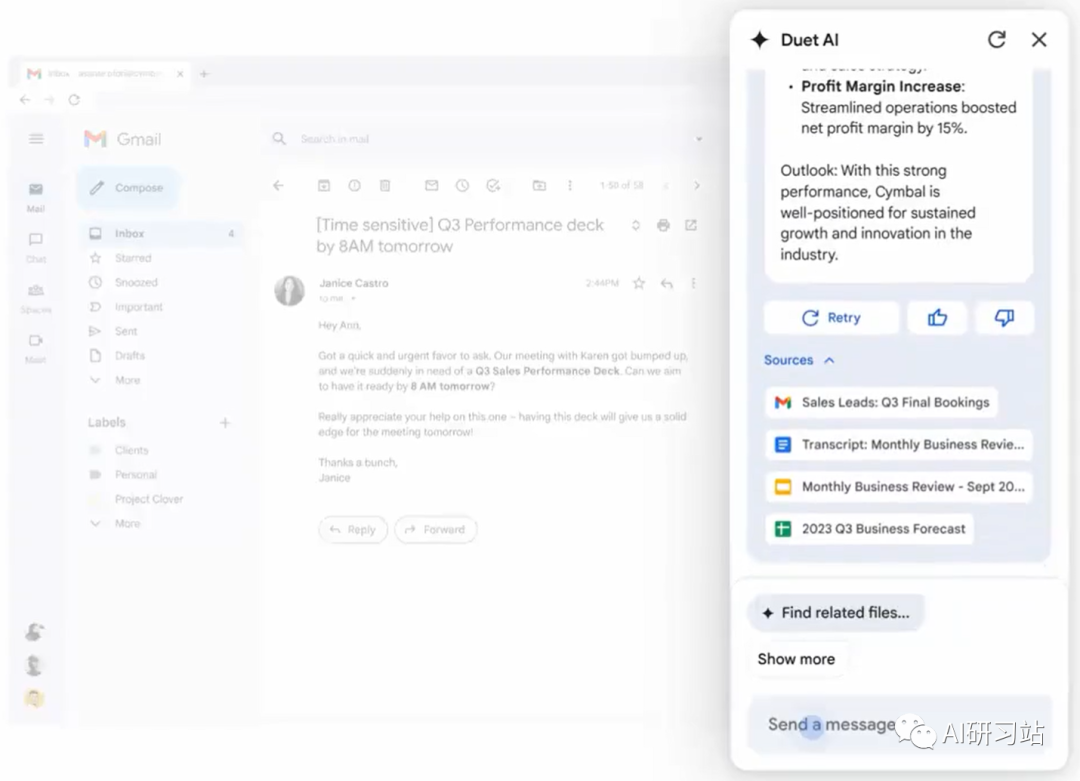Give thumbs down to the response

(x=1004, y=317)
